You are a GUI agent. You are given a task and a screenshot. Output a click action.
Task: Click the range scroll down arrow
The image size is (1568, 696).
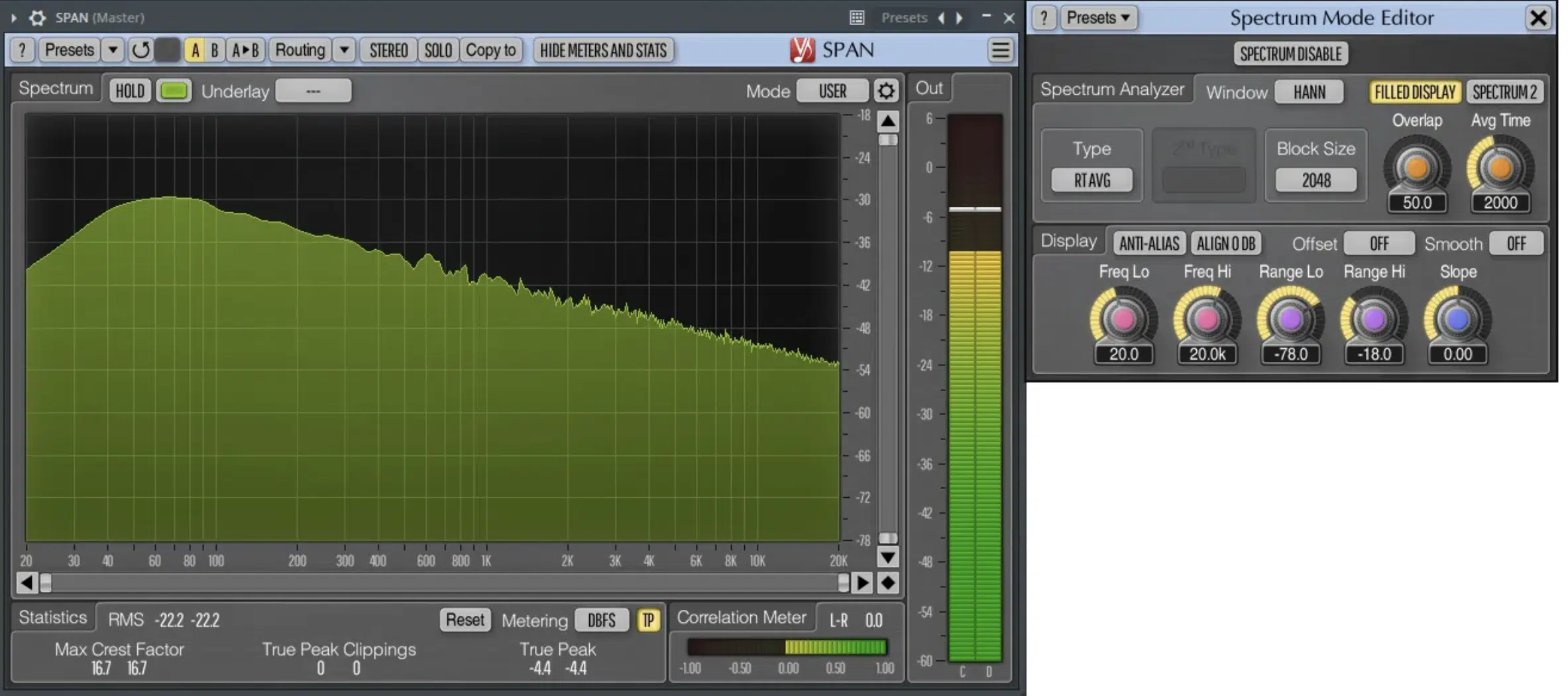pyautogui.click(x=888, y=557)
